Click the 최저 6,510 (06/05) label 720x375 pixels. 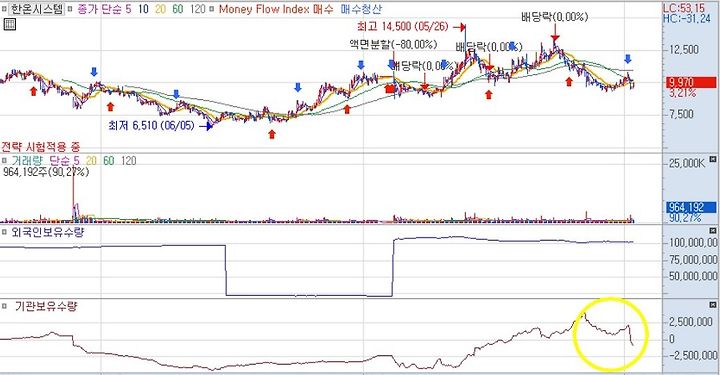tap(152, 125)
